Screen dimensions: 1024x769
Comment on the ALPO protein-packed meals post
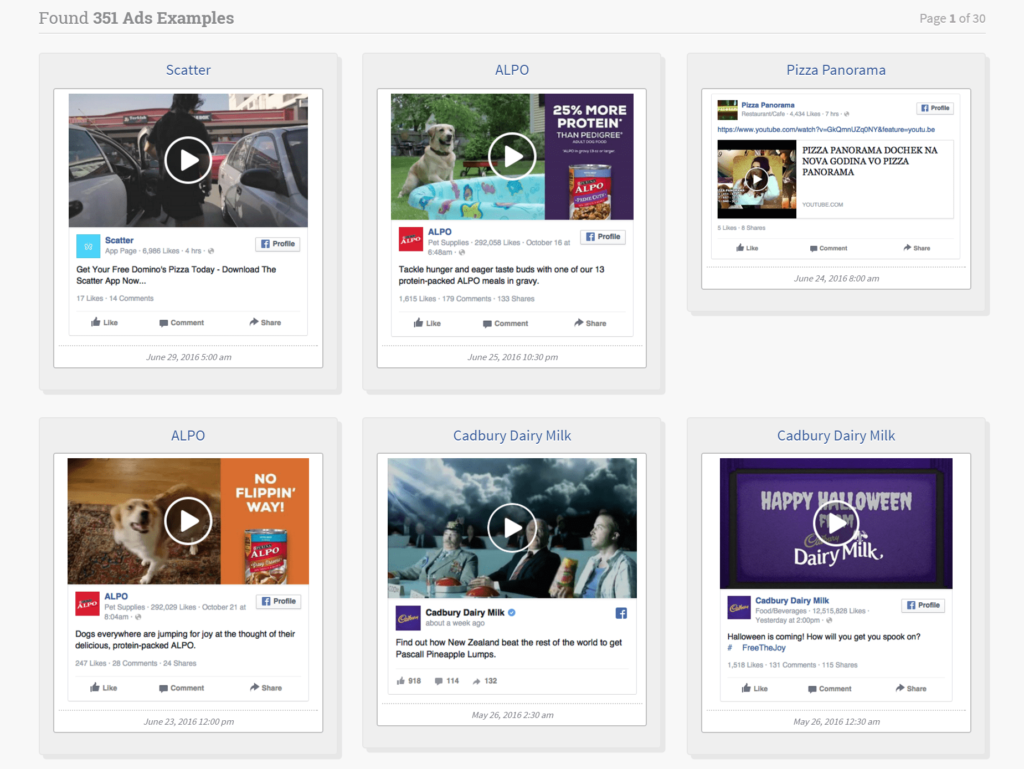(x=505, y=323)
